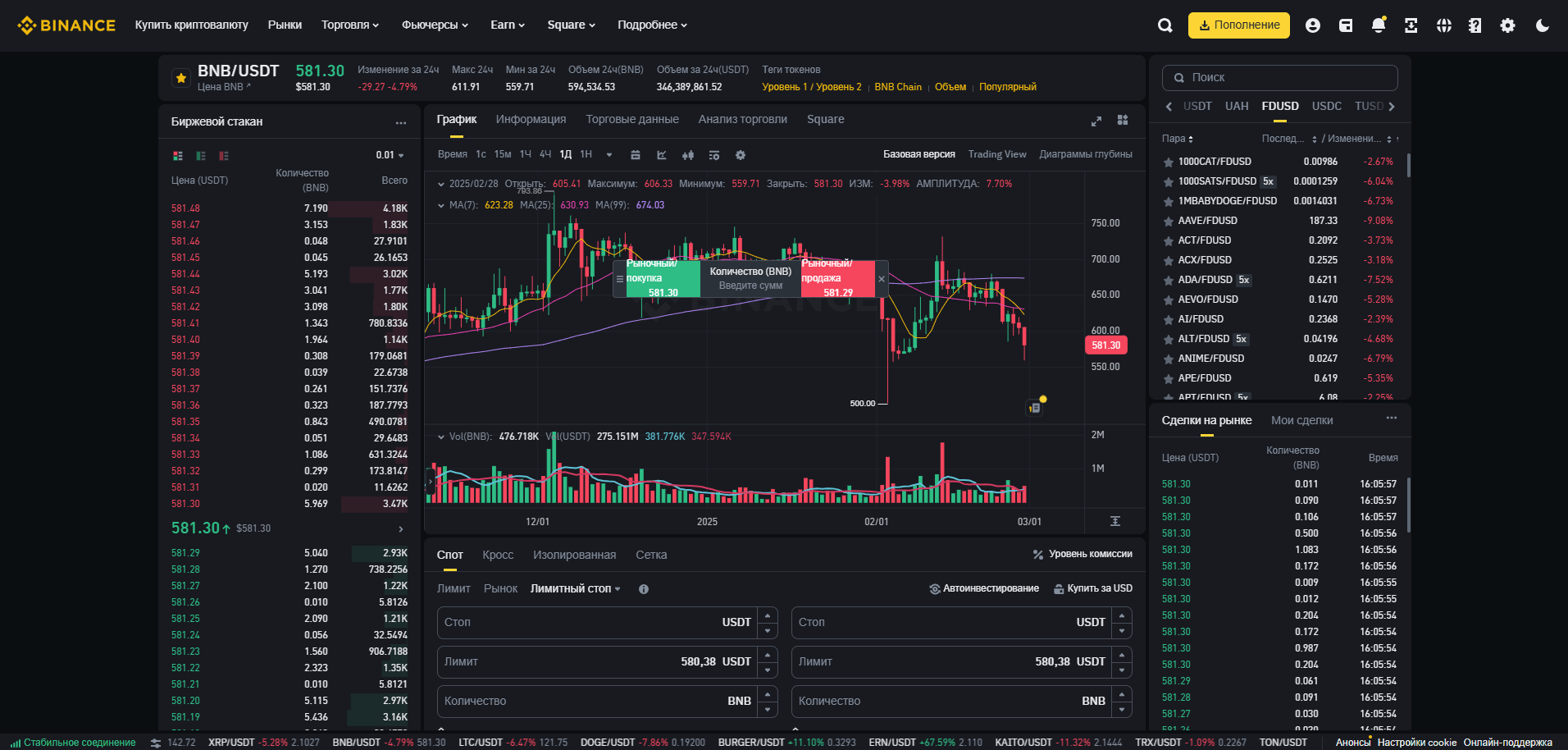Enter amount in Количество (BNB) chart field
Image resolution: width=1568 pixels, height=750 pixels.
point(750,286)
